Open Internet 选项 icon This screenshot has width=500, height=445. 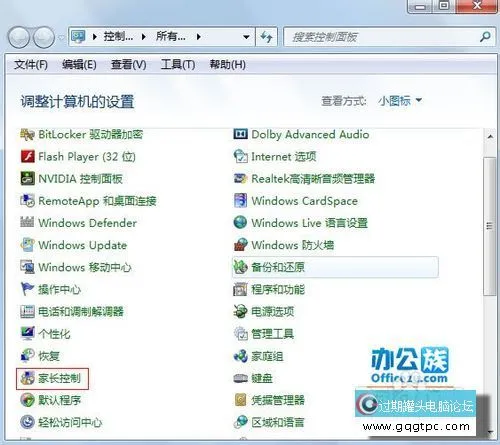pyautogui.click(x=240, y=157)
